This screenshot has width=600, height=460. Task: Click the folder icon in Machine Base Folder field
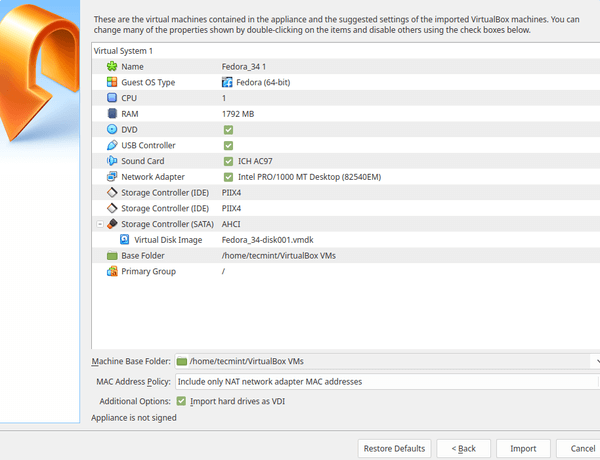(x=182, y=361)
